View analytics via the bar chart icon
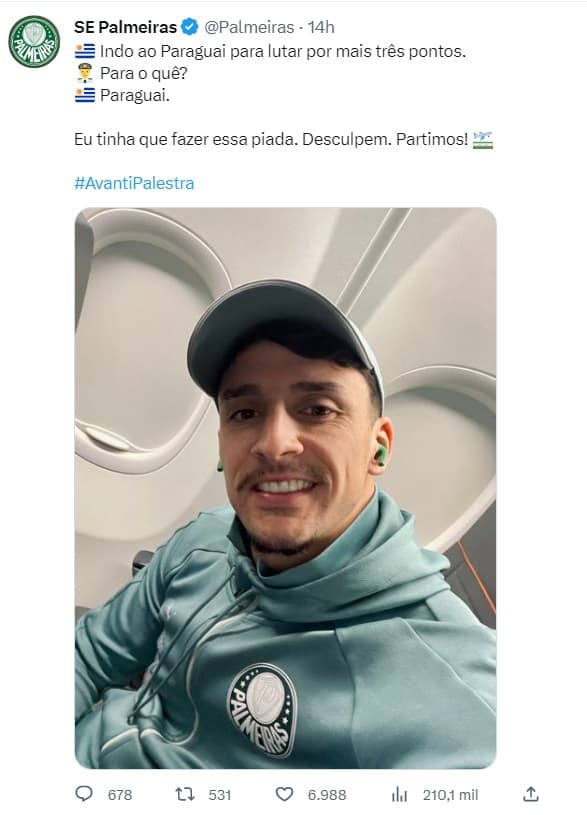The height and width of the screenshot is (815, 587). 399,794
